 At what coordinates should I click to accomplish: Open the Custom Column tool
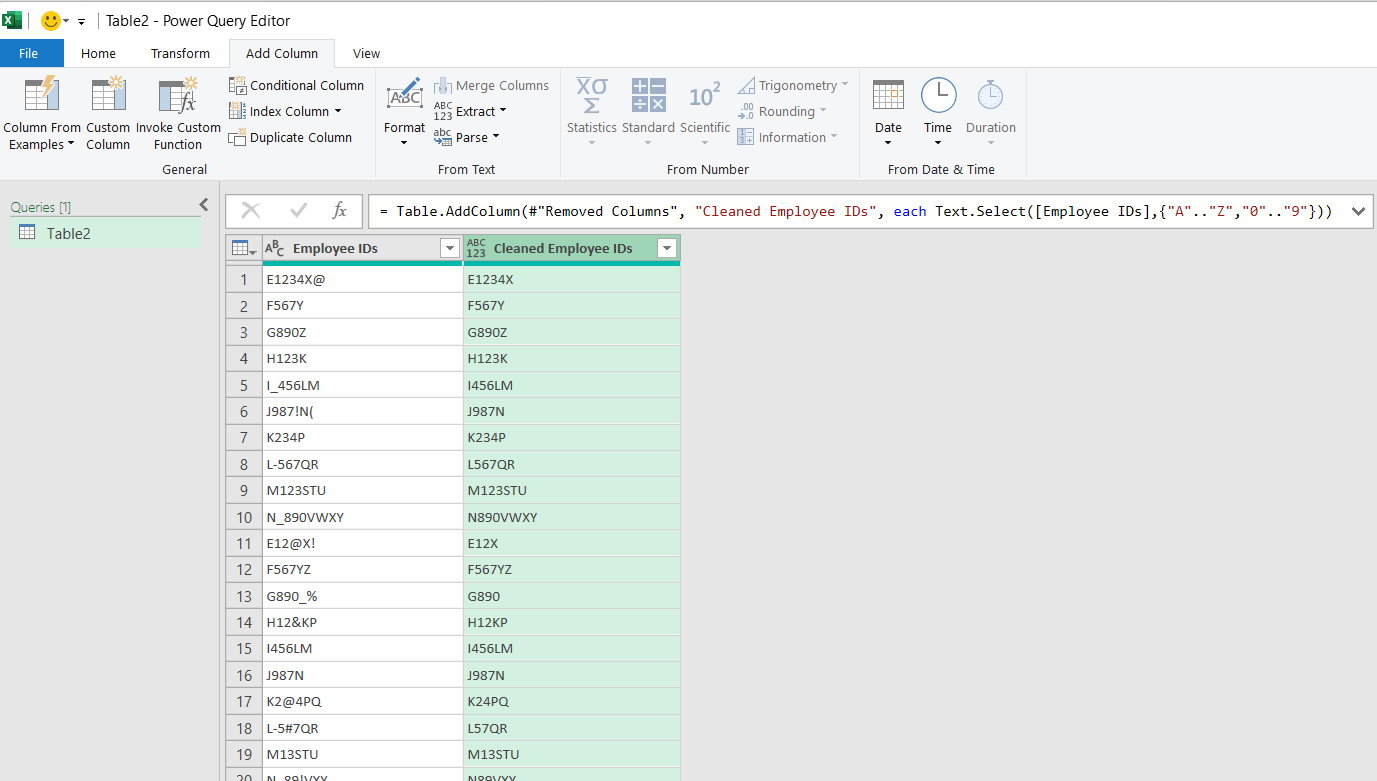(108, 95)
